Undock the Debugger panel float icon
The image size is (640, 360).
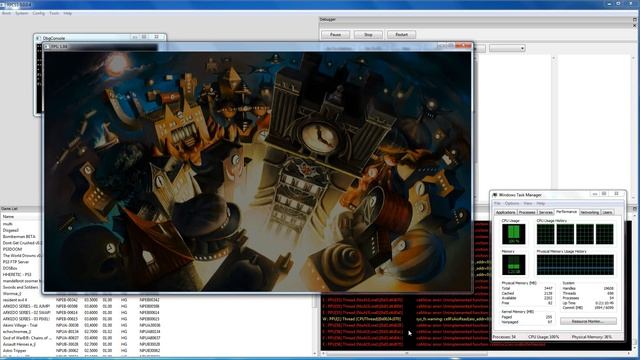[x=635, y=20]
